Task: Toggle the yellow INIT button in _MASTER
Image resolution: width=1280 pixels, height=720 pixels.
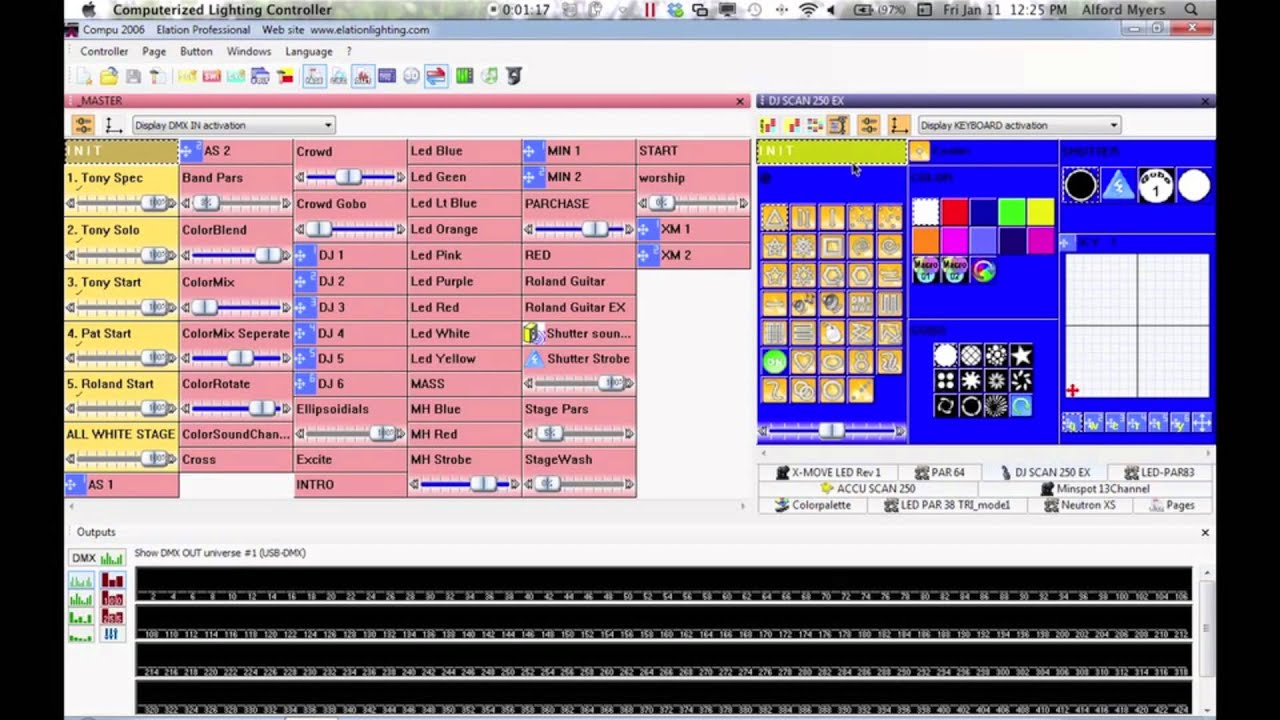Action: 122,151
